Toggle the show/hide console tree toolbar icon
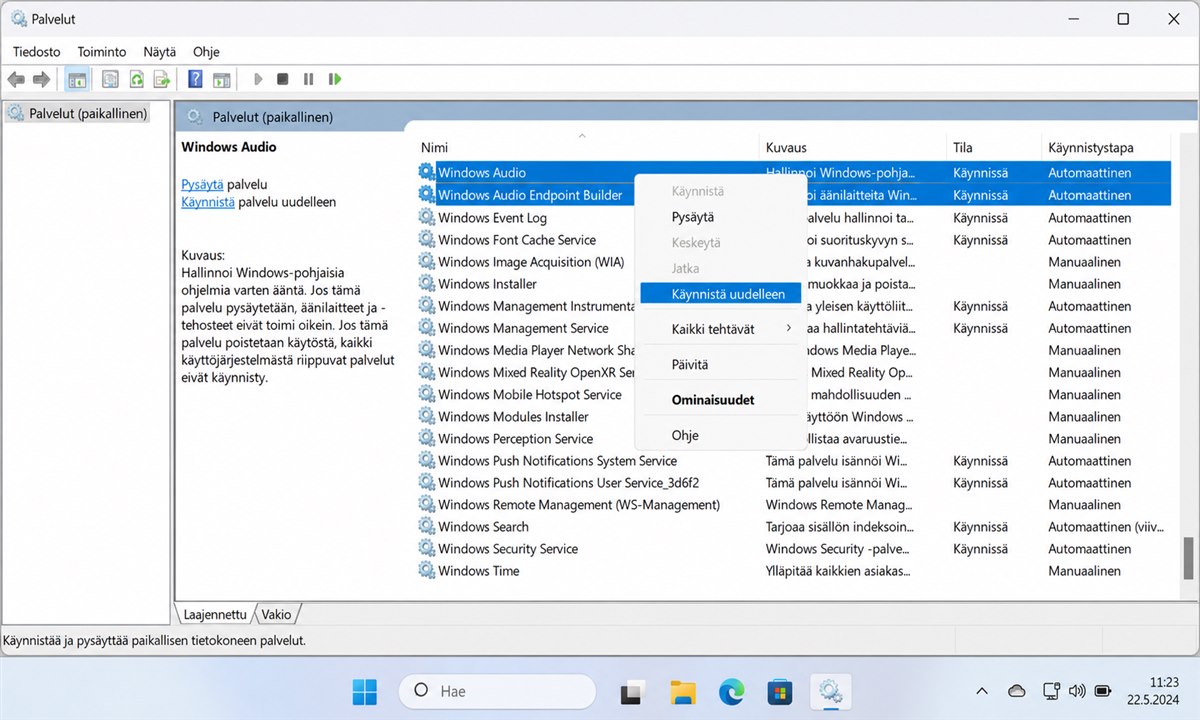 pos(77,79)
